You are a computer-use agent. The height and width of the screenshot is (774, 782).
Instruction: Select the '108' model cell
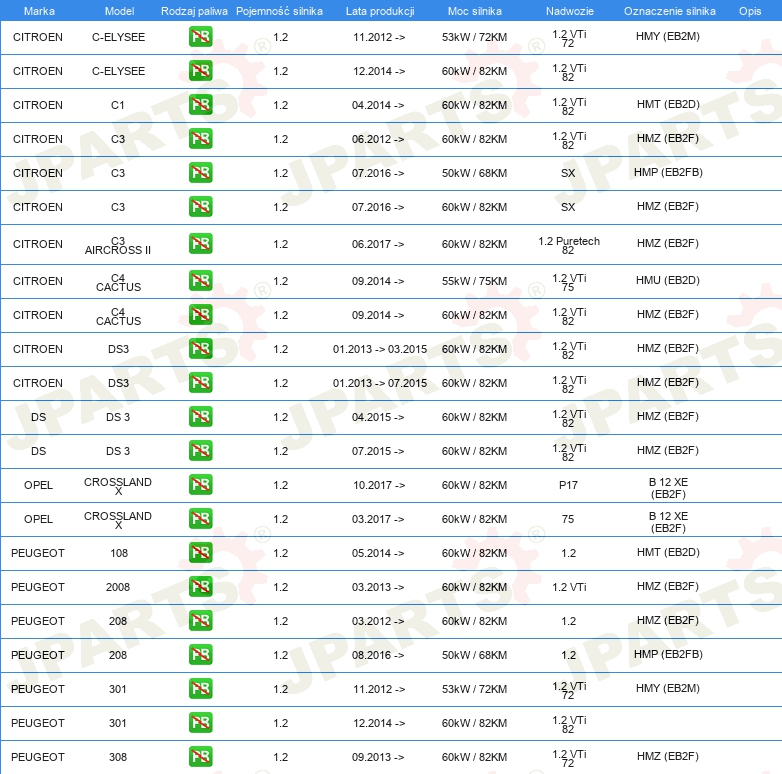click(x=119, y=553)
